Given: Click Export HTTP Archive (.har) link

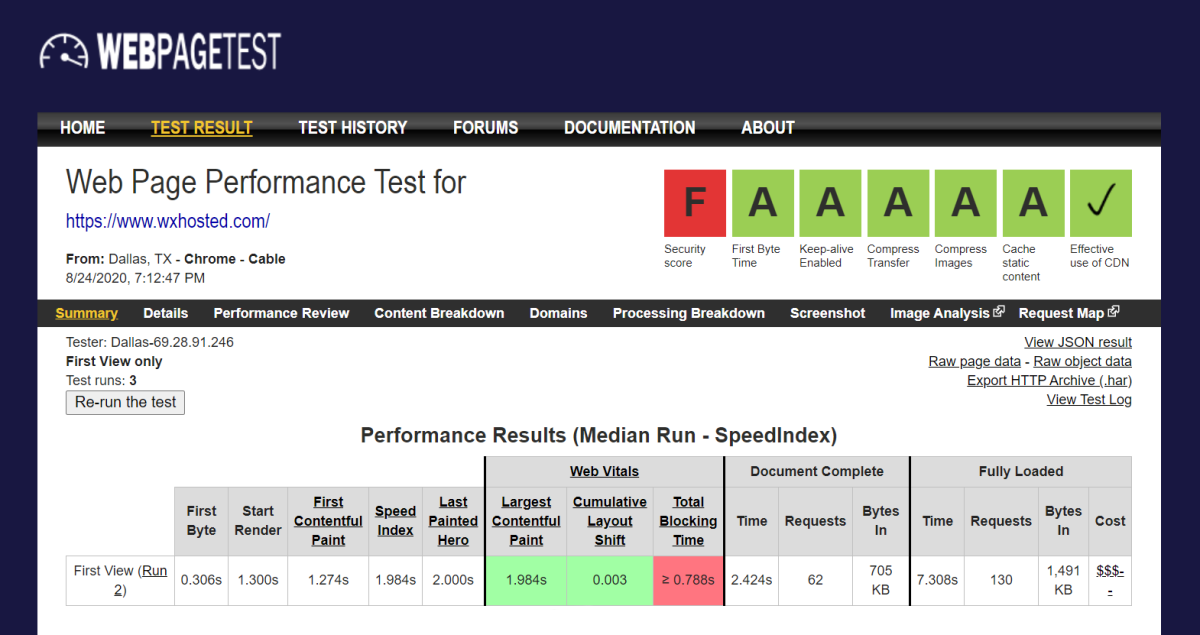Looking at the screenshot, I should pyautogui.click(x=1050, y=380).
